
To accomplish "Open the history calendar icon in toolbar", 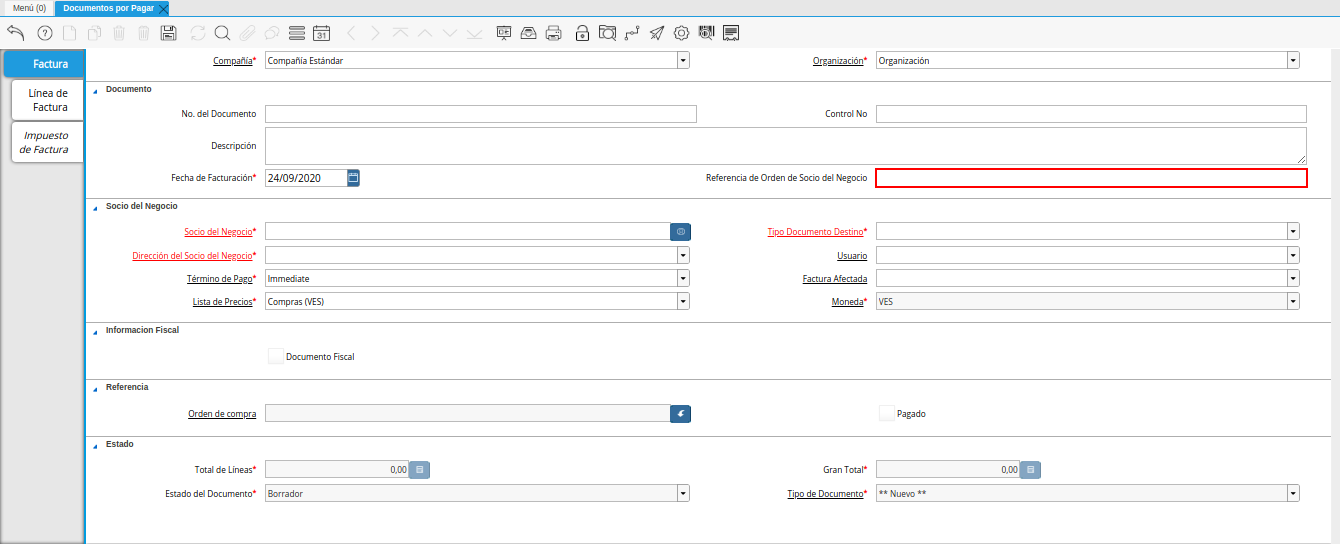I will [321, 33].
